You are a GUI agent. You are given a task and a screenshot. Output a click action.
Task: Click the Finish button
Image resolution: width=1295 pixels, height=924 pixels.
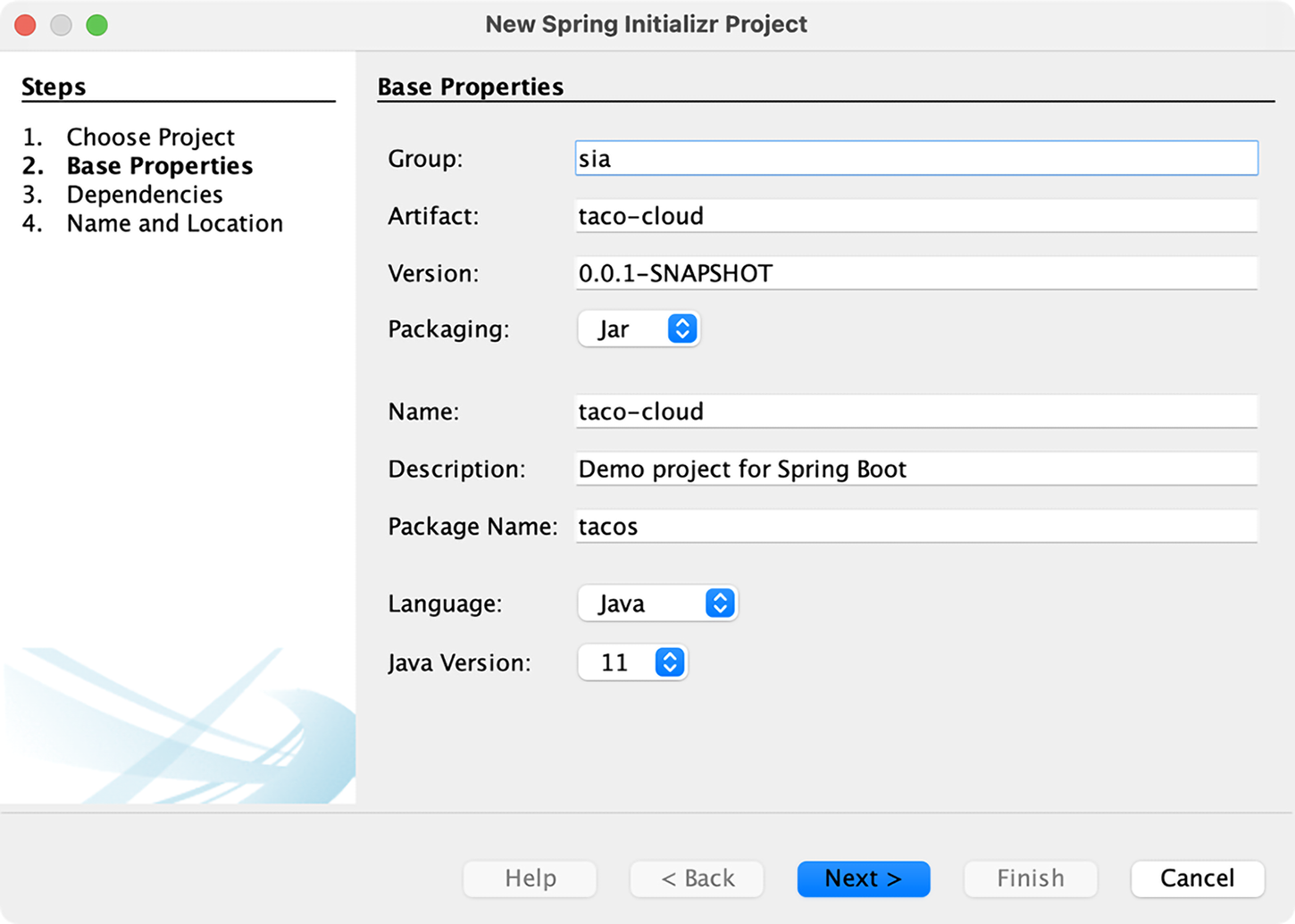coord(1031,878)
